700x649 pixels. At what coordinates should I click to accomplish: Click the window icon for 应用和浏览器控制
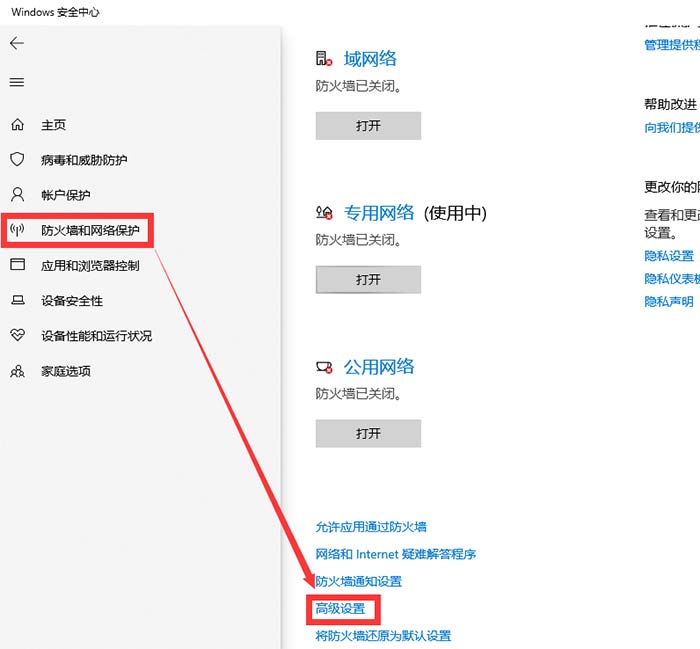click(17, 265)
